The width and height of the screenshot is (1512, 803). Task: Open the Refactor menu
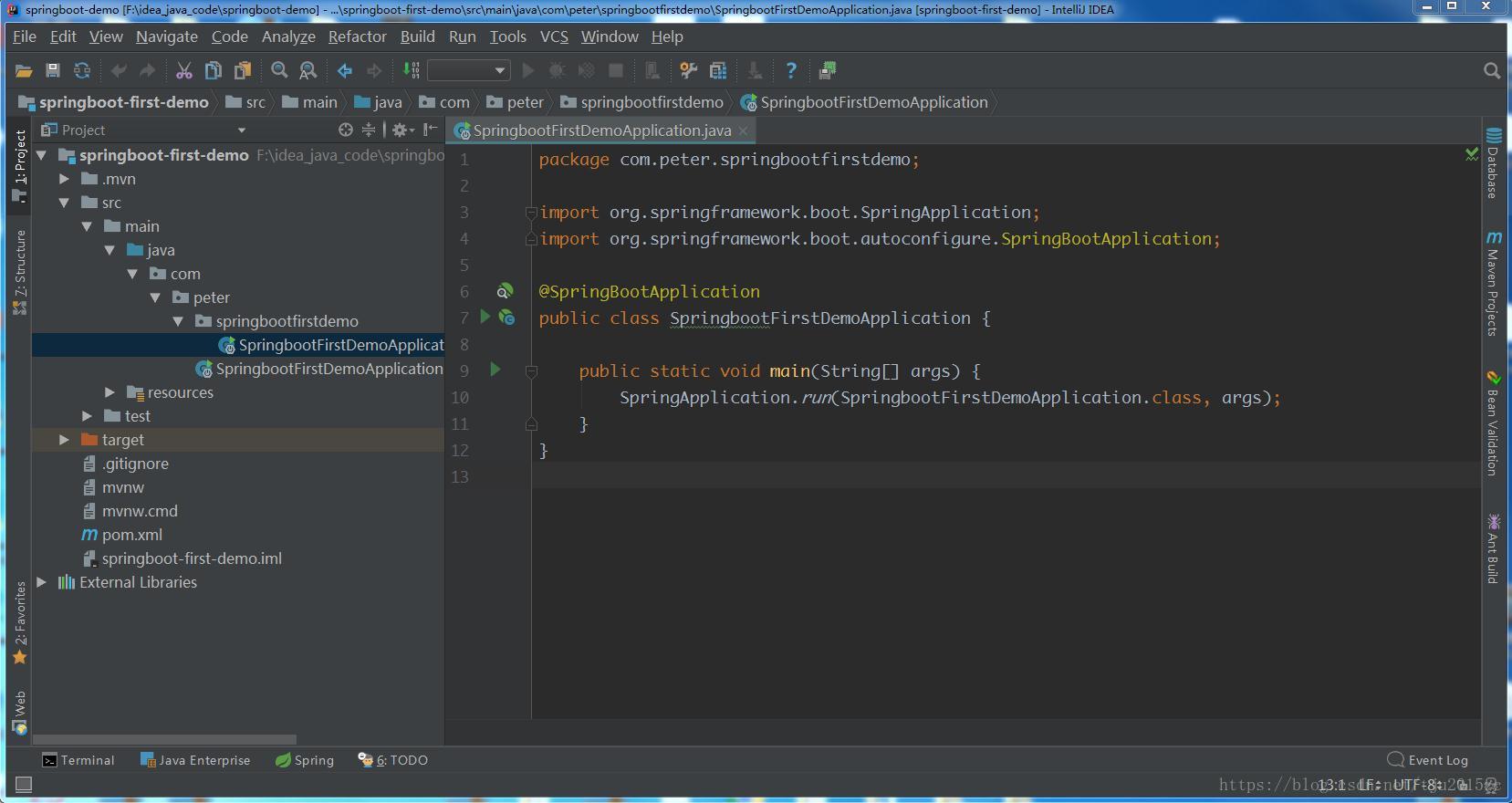(358, 36)
